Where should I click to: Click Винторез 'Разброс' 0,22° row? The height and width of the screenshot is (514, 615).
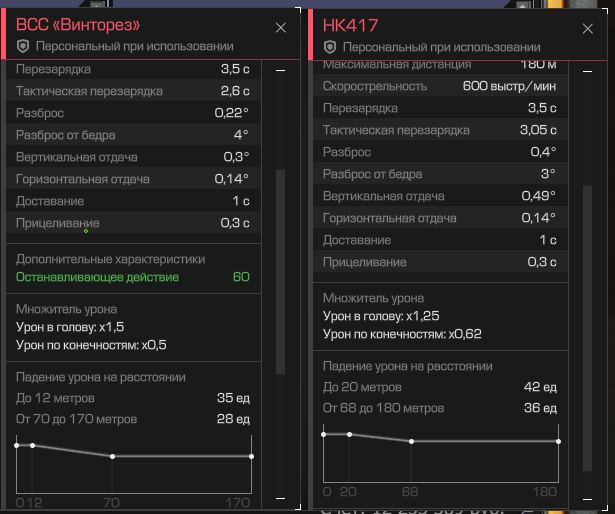133,113
